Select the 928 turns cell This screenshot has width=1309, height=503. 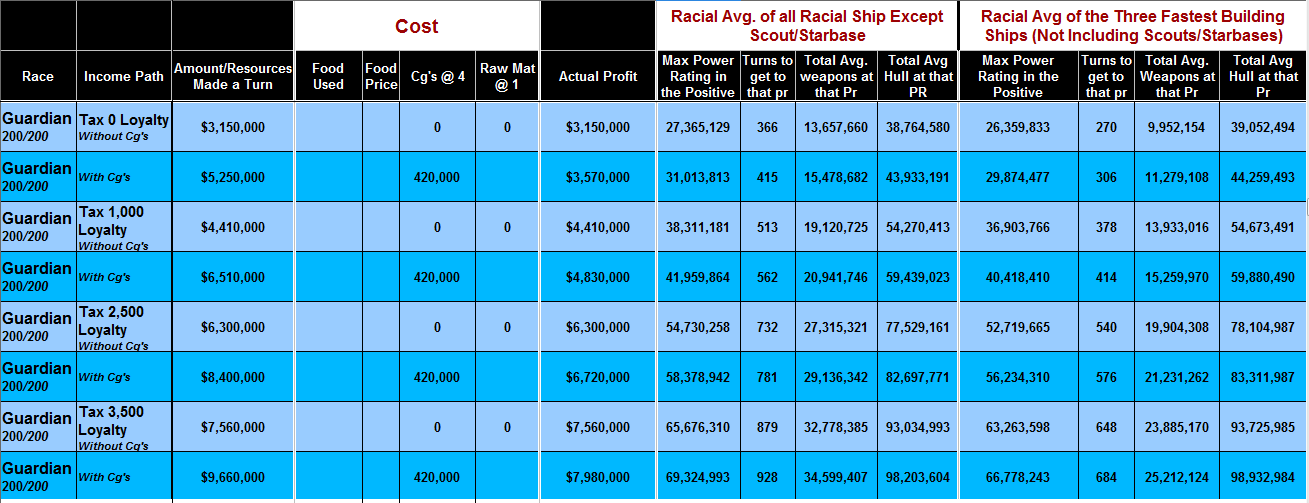767,477
